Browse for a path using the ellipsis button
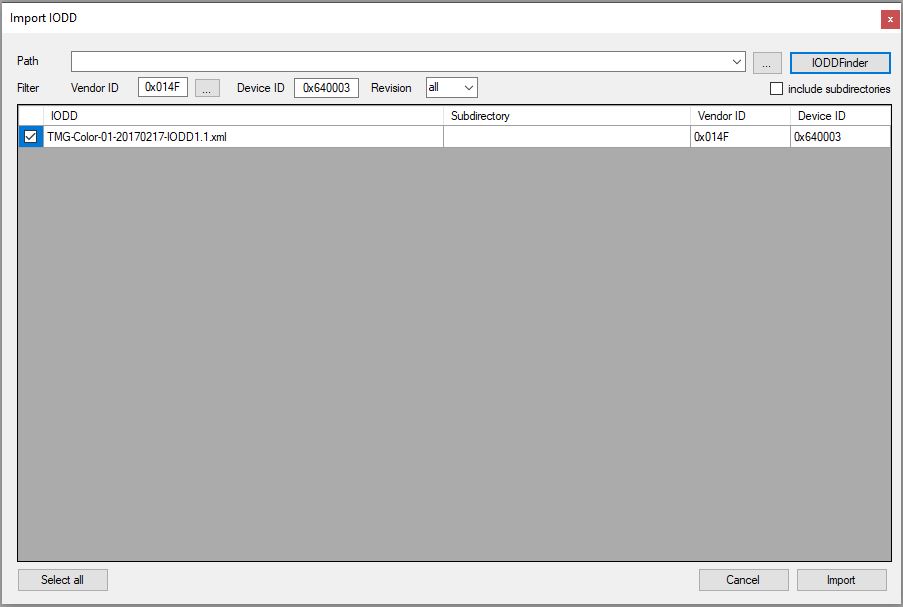Viewport: 903px width, 607px height. (x=766, y=62)
